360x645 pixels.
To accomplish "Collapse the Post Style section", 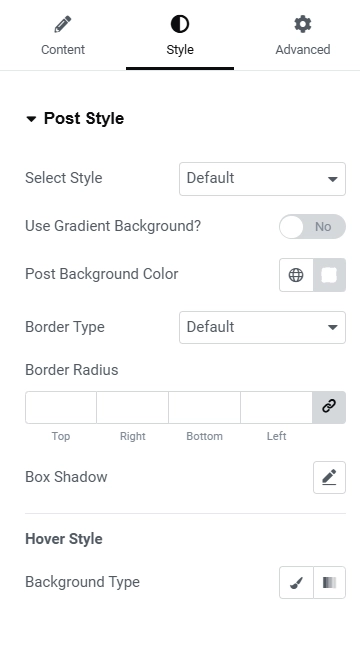I will (x=74, y=118).
